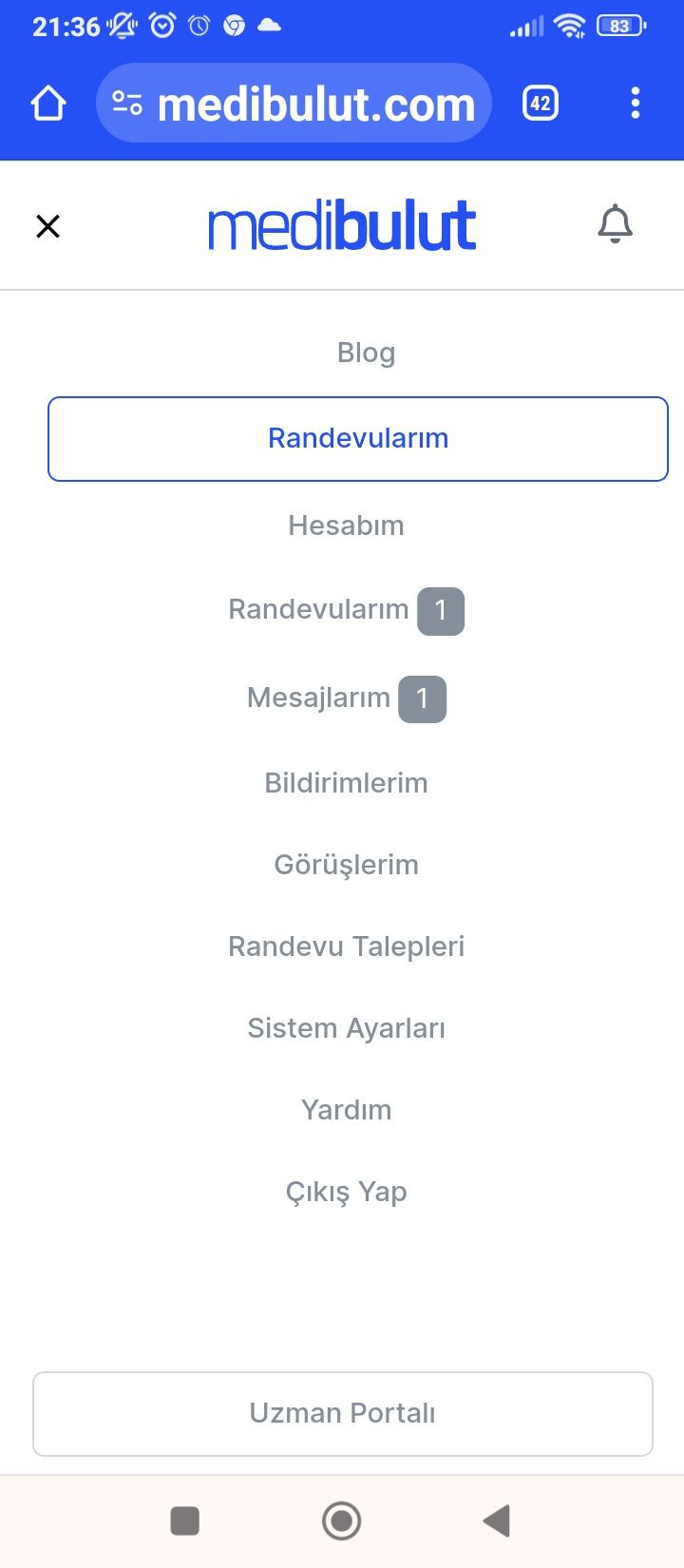
Task: Tap the medibulut.com address bar
Action: (315, 104)
